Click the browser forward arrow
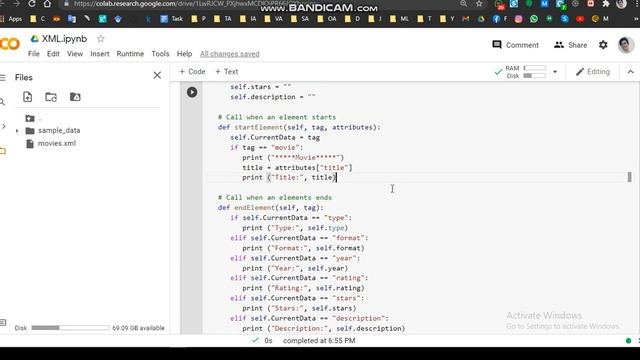 (16, 4)
